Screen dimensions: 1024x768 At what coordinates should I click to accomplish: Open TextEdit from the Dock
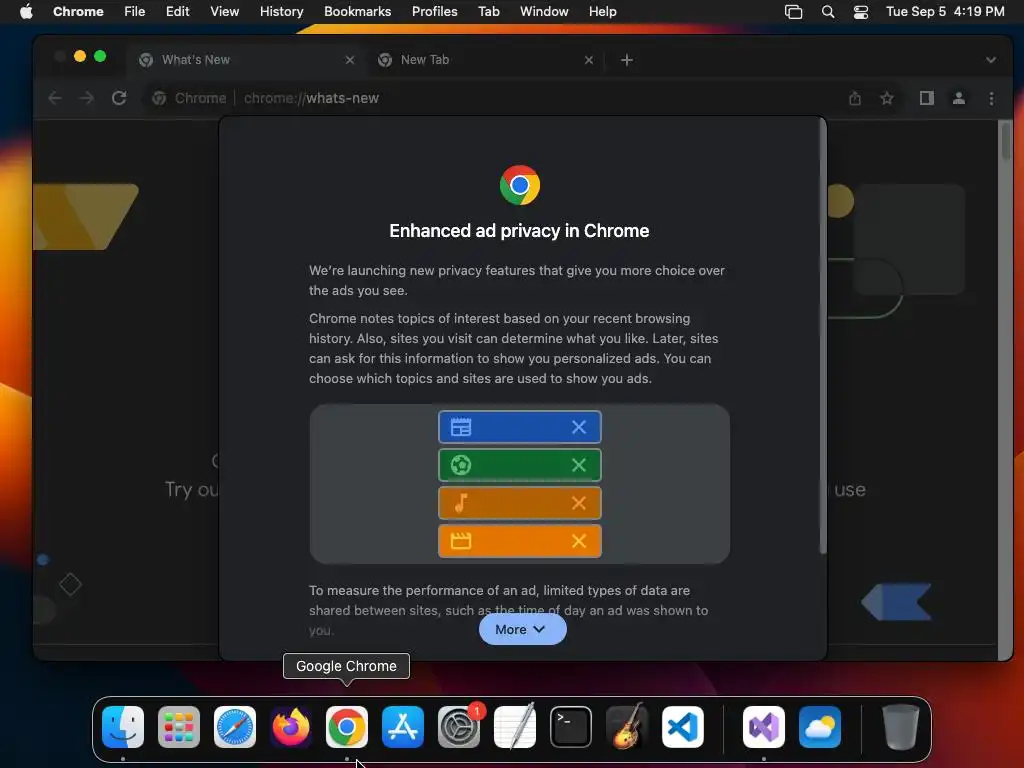[x=515, y=727]
